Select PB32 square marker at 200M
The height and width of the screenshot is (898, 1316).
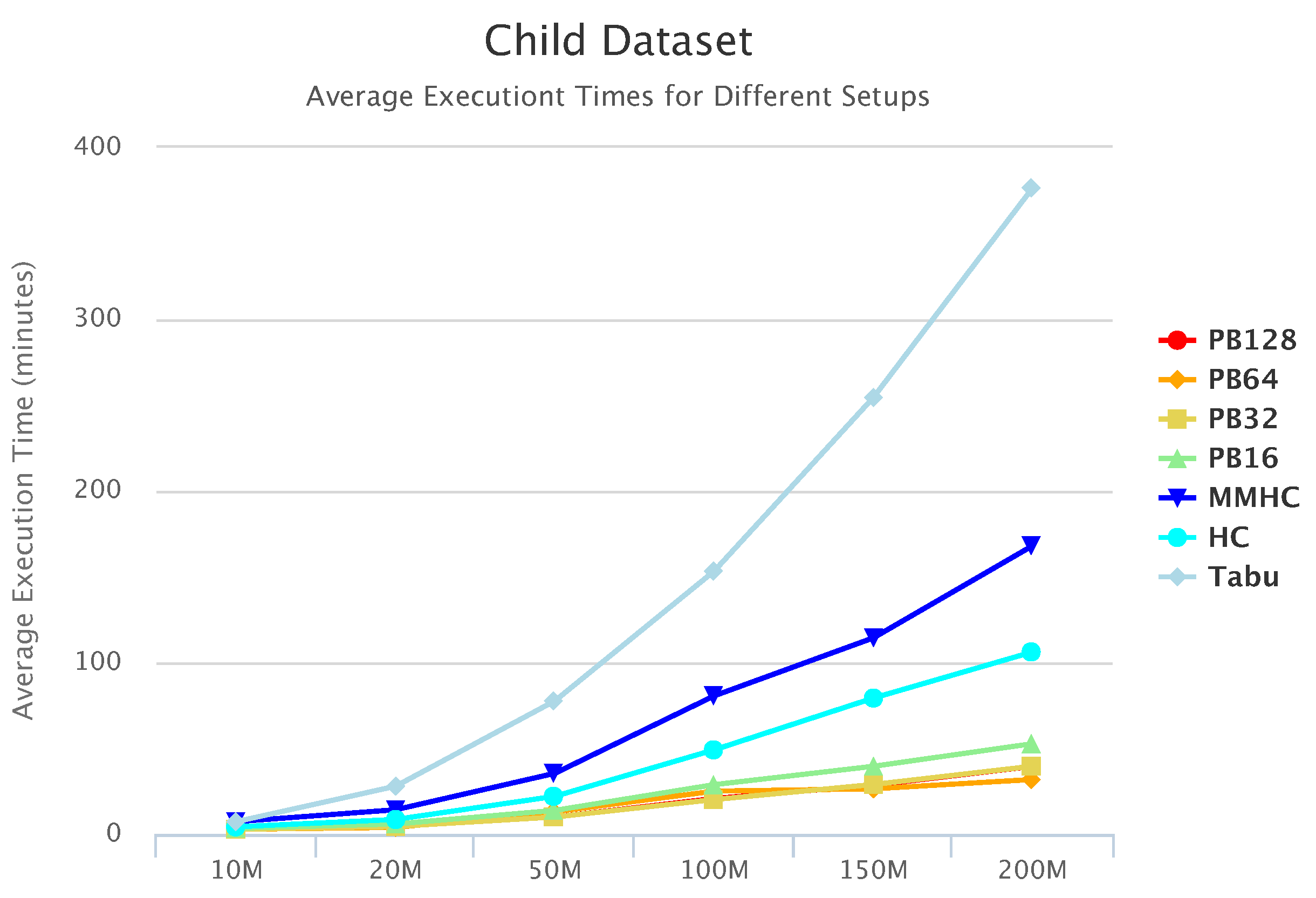[1031, 766]
